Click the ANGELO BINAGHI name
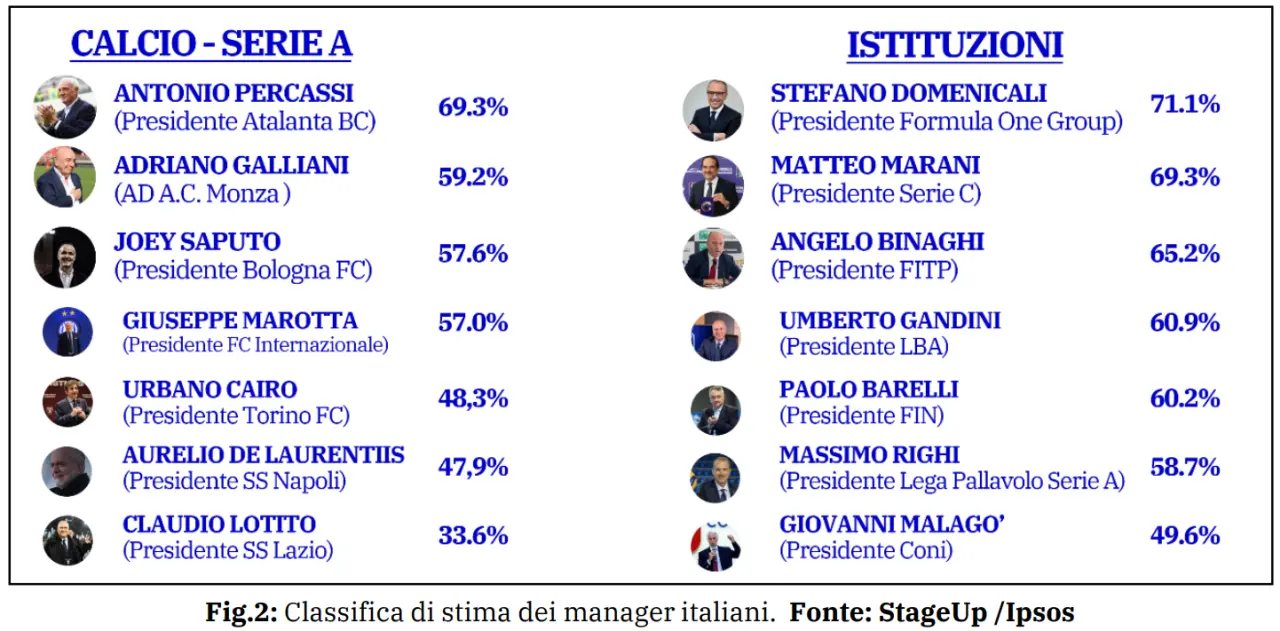 coord(877,242)
